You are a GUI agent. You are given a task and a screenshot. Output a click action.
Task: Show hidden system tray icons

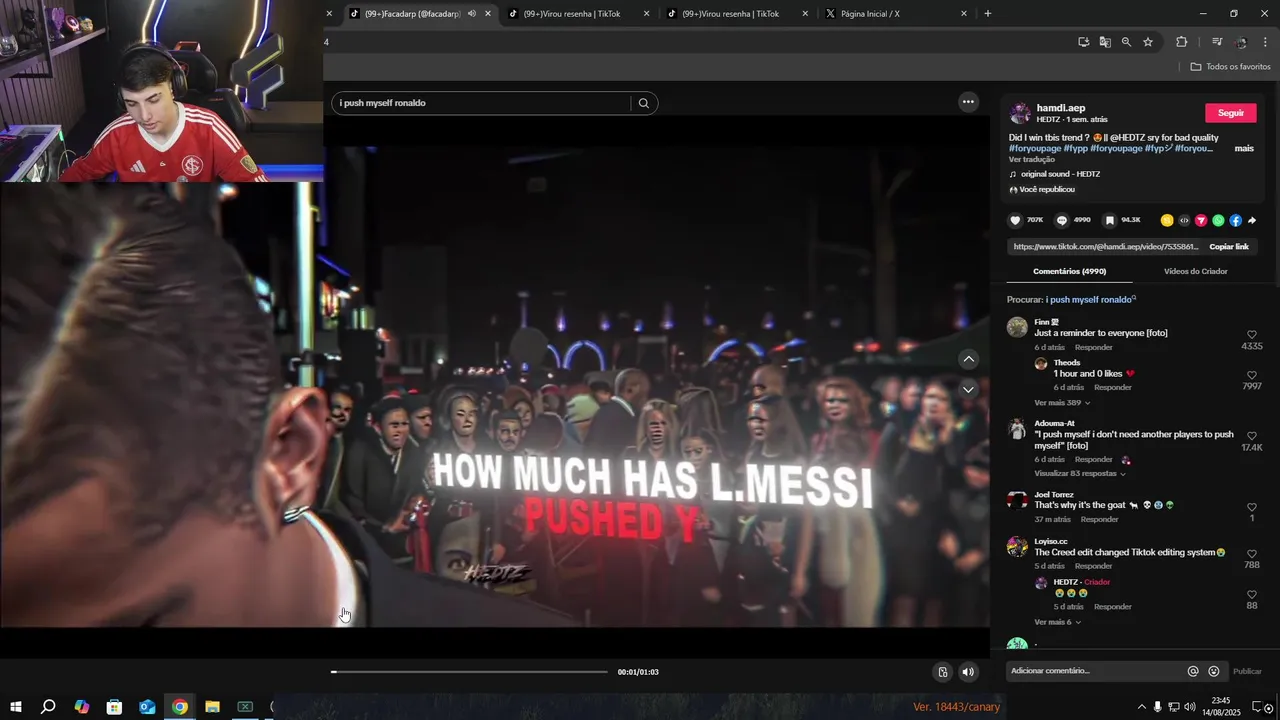1142,707
